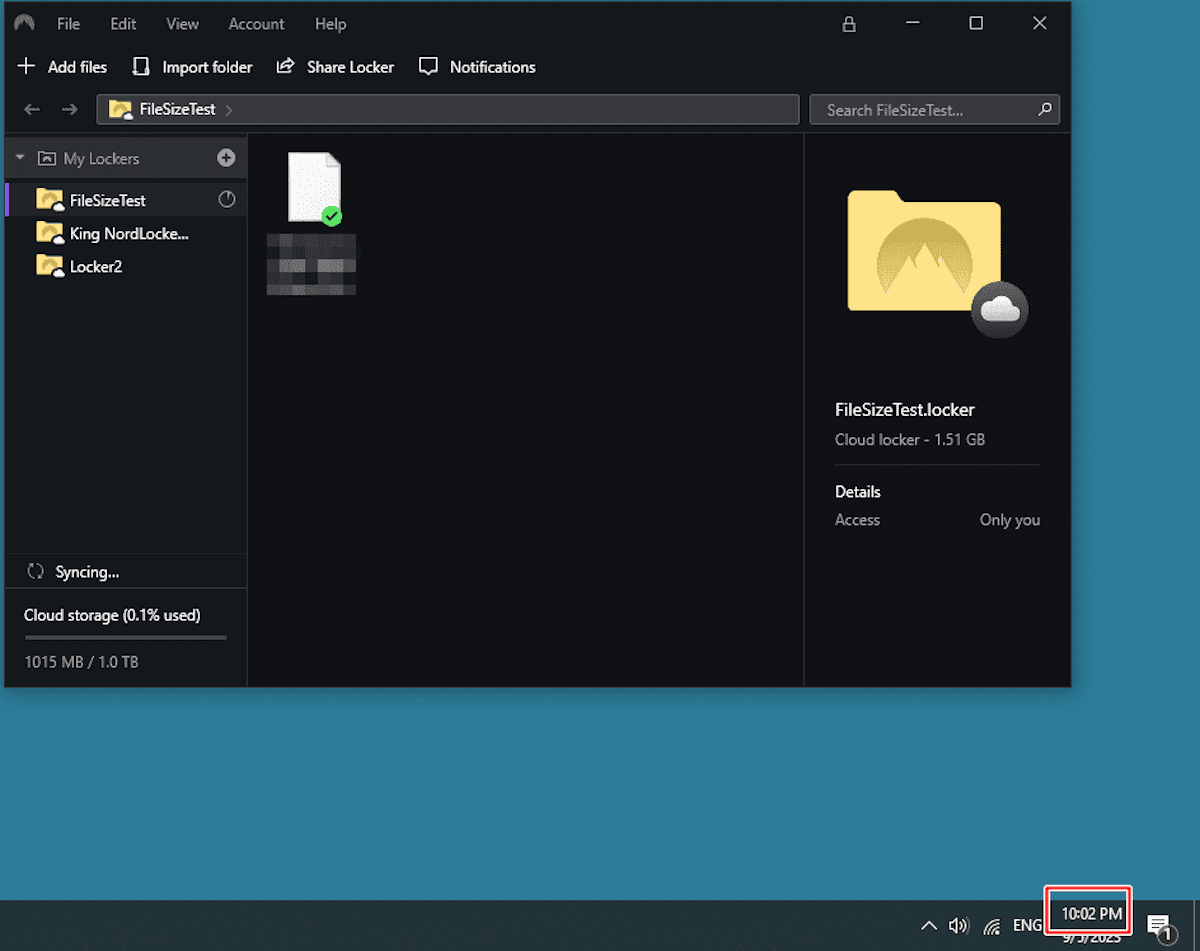Screen dimensions: 1200x951
Task: Open the Windows Action Center notifications
Action: [1160, 927]
